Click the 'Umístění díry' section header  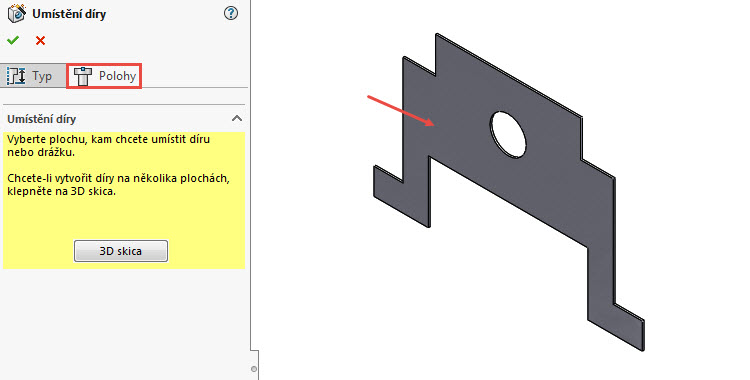coord(124,119)
